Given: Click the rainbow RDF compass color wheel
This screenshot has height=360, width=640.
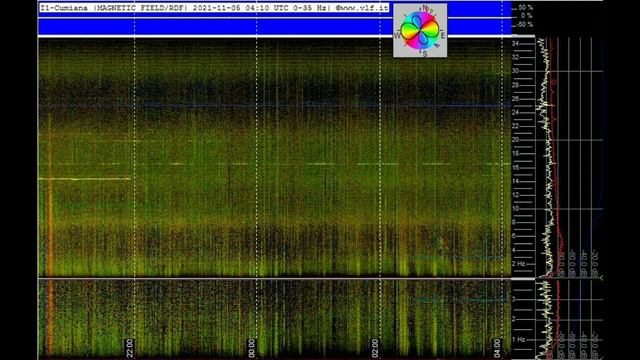Looking at the screenshot, I should pos(420,31).
